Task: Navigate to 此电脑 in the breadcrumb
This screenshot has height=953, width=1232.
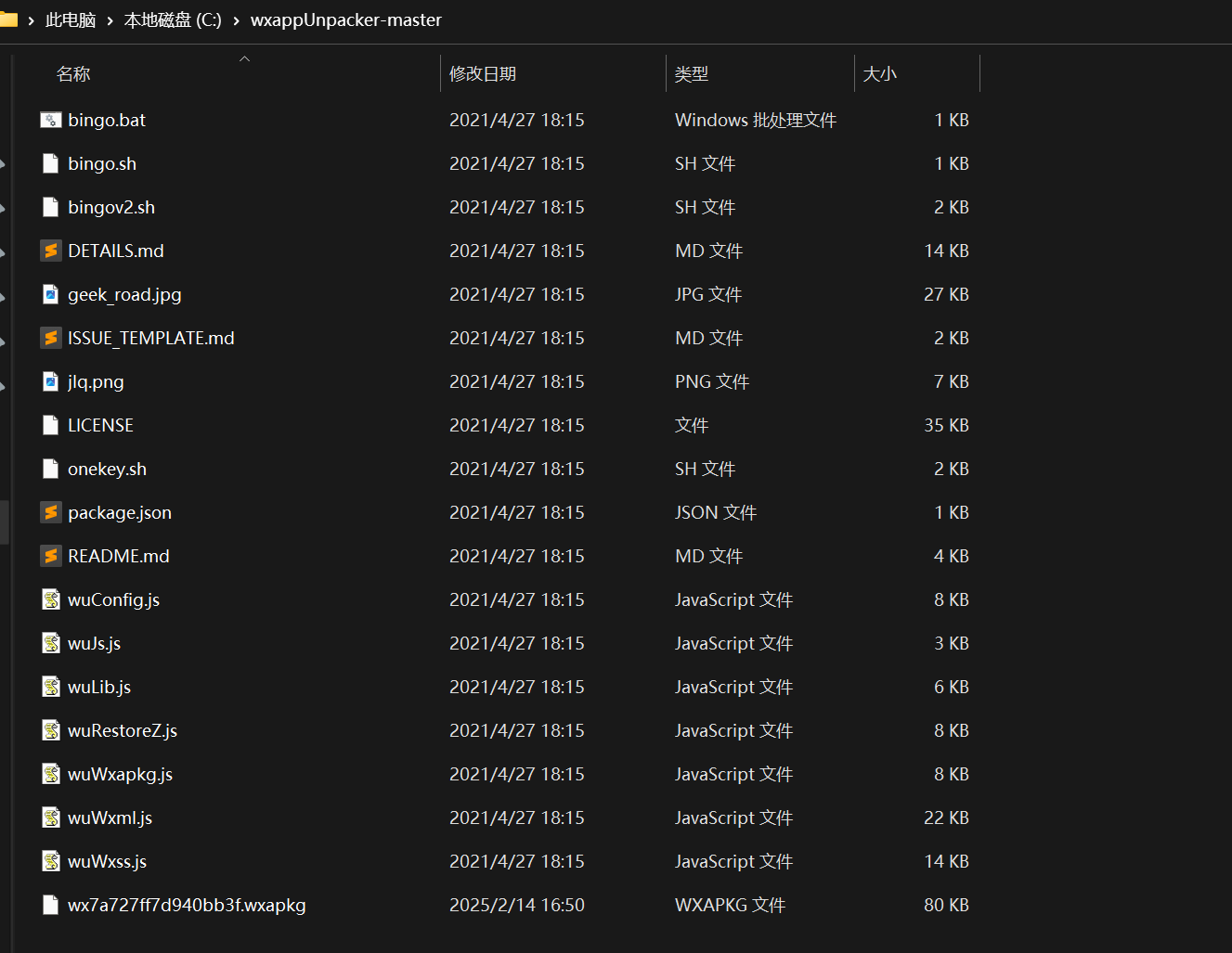Action: tap(71, 20)
